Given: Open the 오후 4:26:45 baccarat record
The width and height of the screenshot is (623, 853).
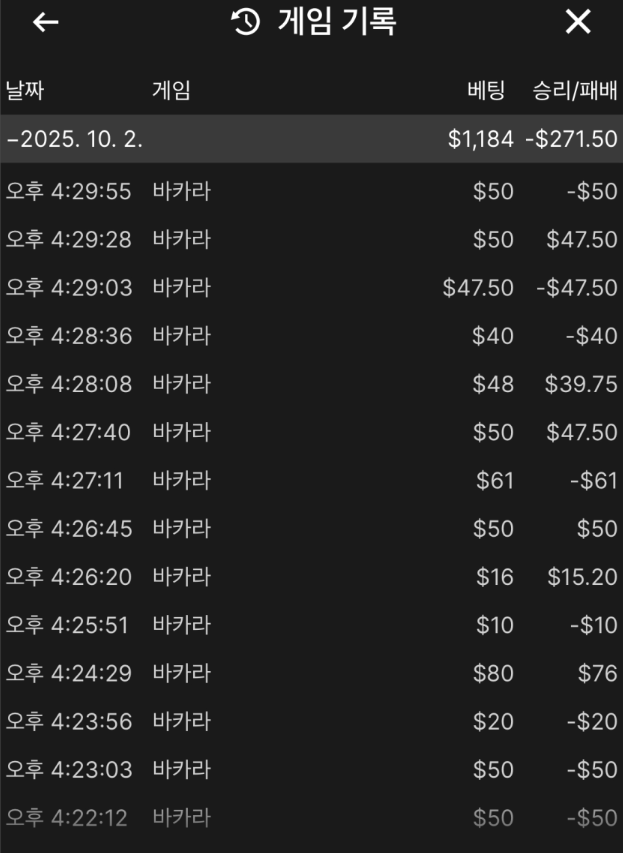Looking at the screenshot, I should (311, 529).
